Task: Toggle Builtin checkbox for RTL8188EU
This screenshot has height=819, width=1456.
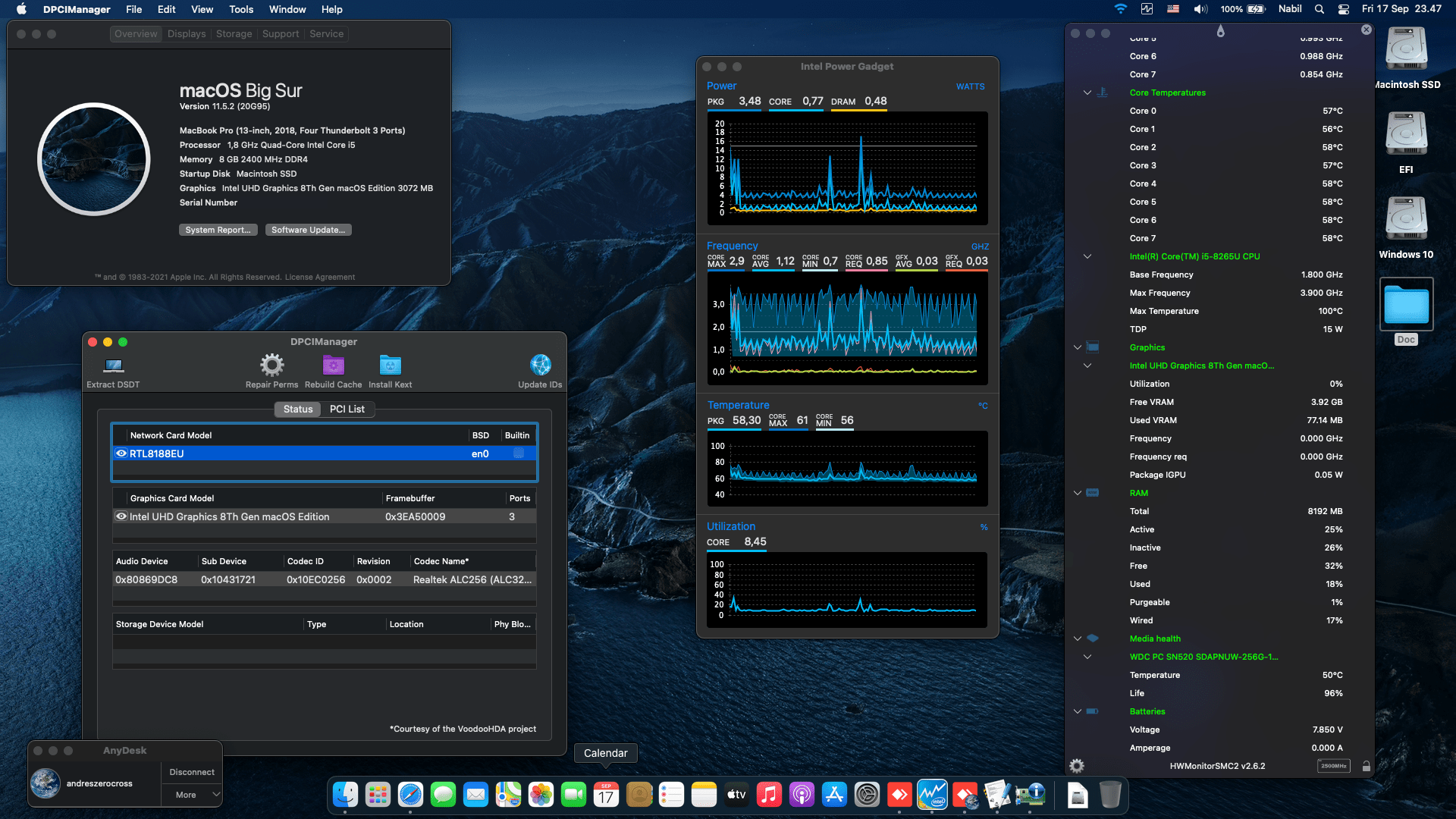Action: (x=519, y=453)
